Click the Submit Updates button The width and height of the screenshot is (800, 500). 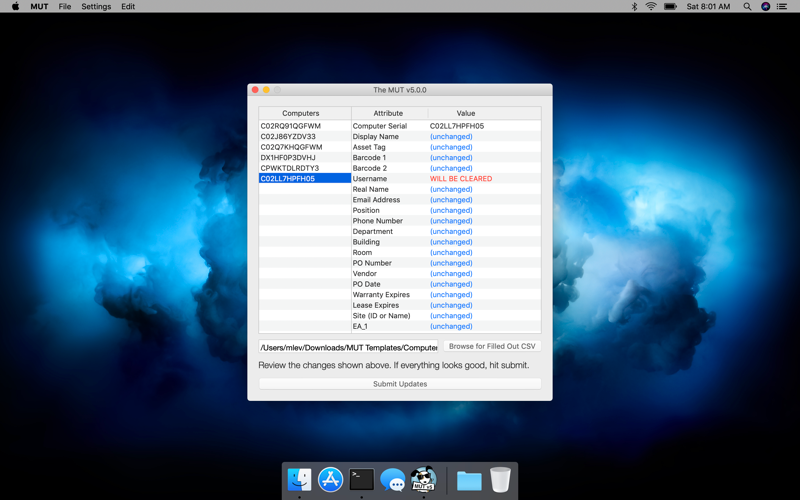click(x=400, y=384)
